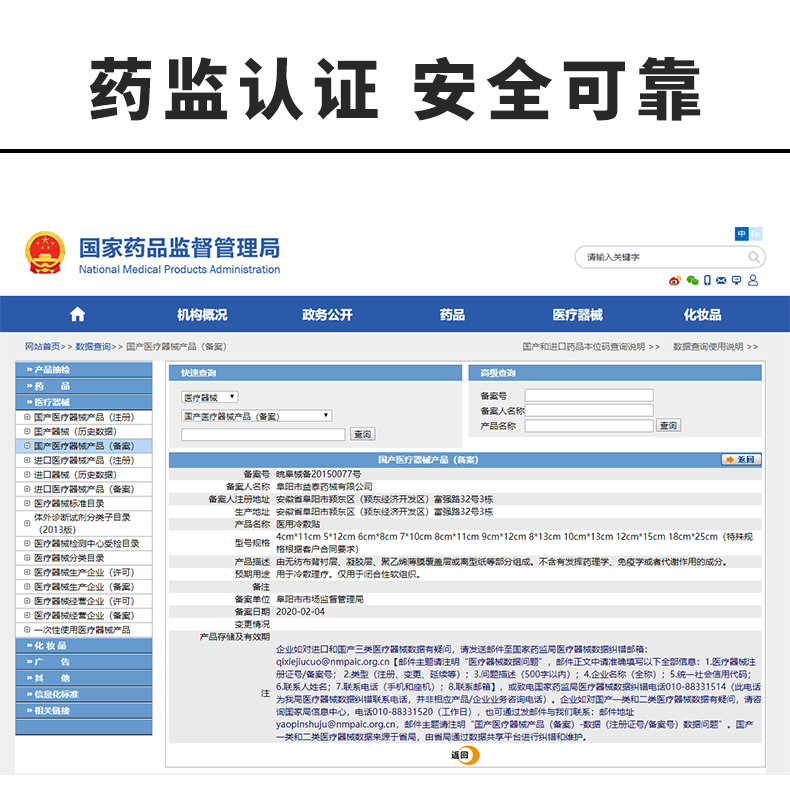Open 国产和进口药品本位码查询说明 link
The width and height of the screenshot is (790, 790).
tap(590, 347)
